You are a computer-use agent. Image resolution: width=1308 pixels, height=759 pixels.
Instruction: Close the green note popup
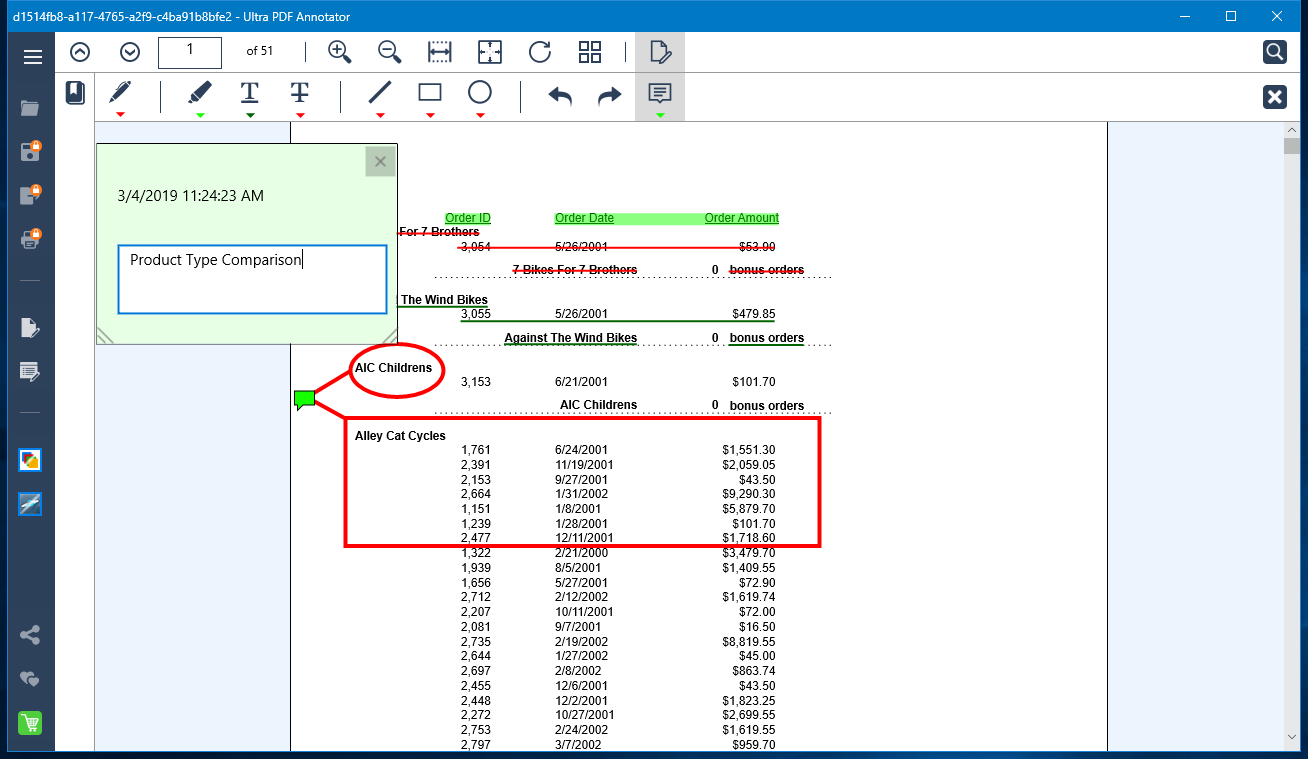tap(380, 161)
